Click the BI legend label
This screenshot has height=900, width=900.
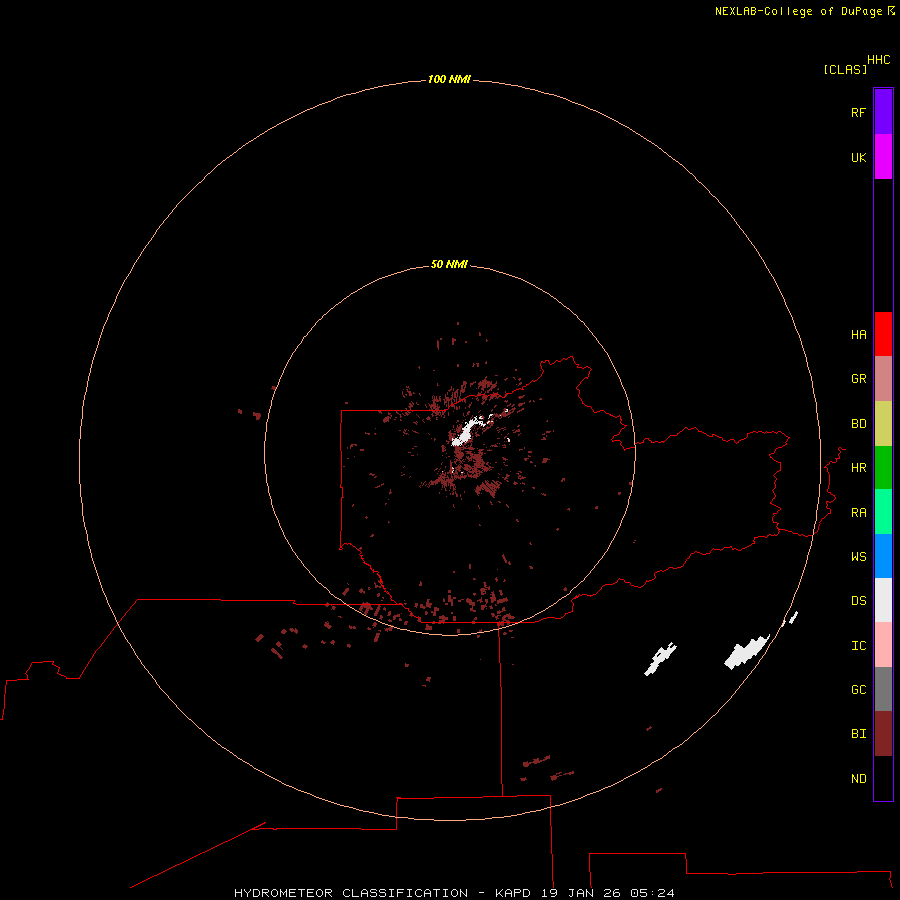[x=858, y=734]
